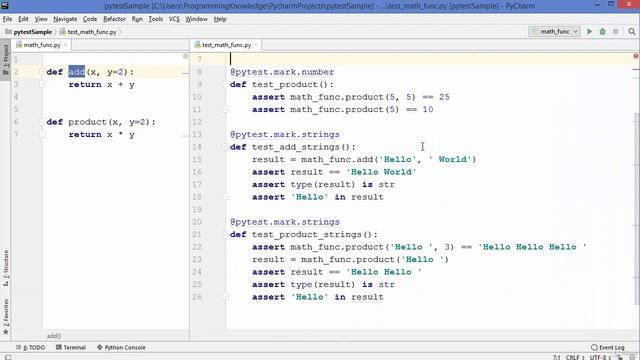Collapse test_product function fold marker
This screenshot has width=640, height=360.
click(225, 84)
